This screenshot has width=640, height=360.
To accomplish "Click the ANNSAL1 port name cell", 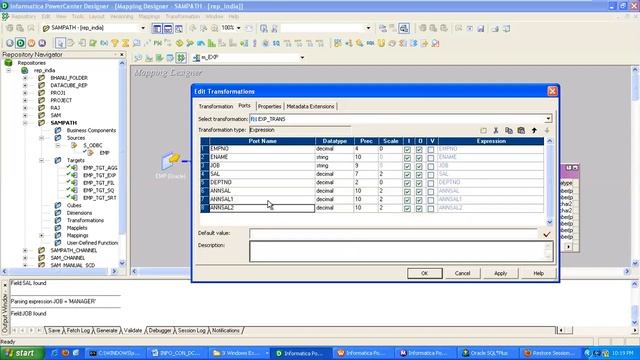I will pyautogui.click(x=262, y=199).
